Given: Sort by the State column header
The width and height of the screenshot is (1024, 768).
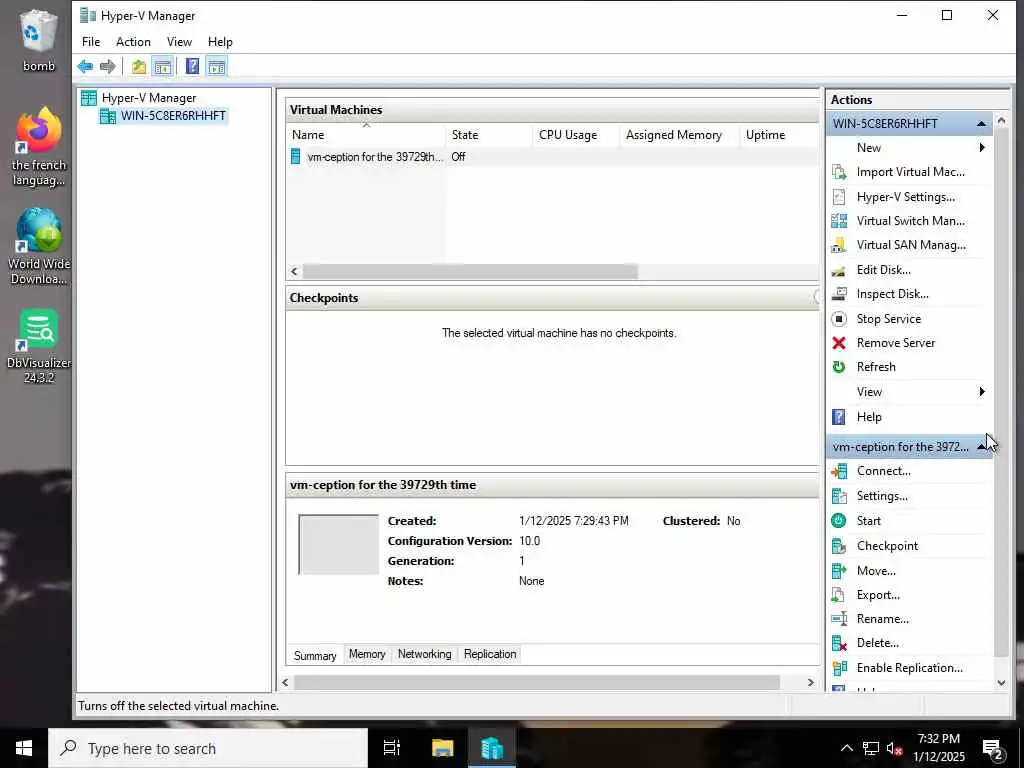Looking at the screenshot, I should click(x=490, y=135).
